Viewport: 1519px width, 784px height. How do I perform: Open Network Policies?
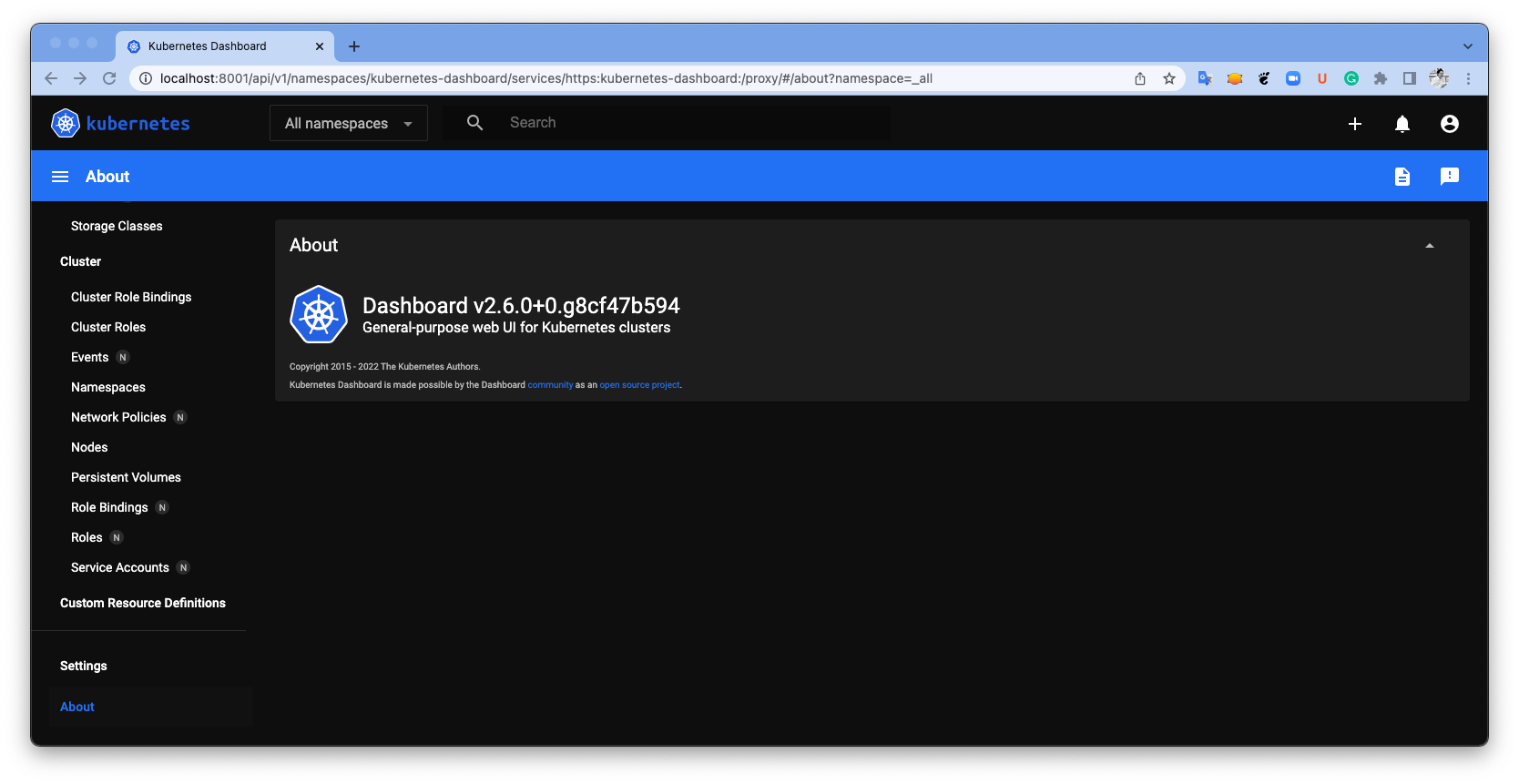tap(118, 417)
